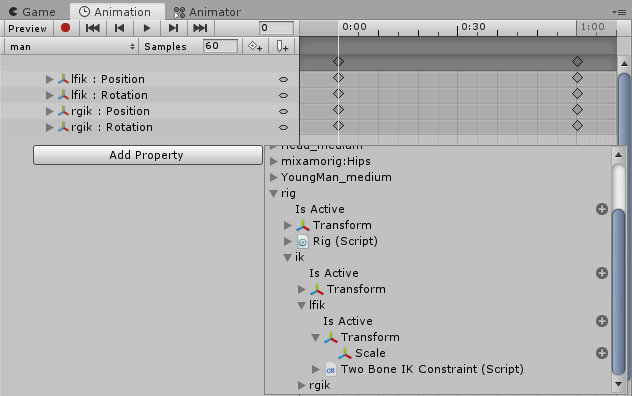Expand mixamorig:Hips in property list

274,161
